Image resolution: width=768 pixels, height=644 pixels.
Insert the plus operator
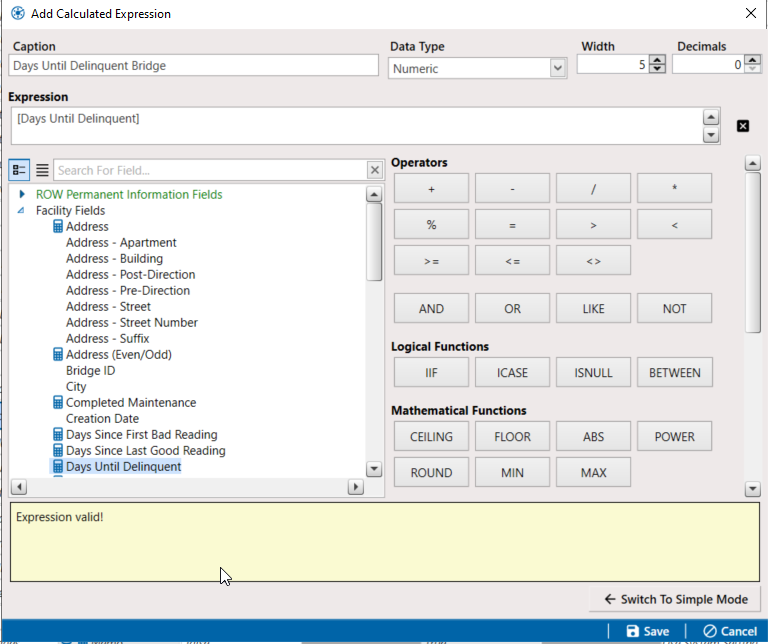[x=431, y=188]
